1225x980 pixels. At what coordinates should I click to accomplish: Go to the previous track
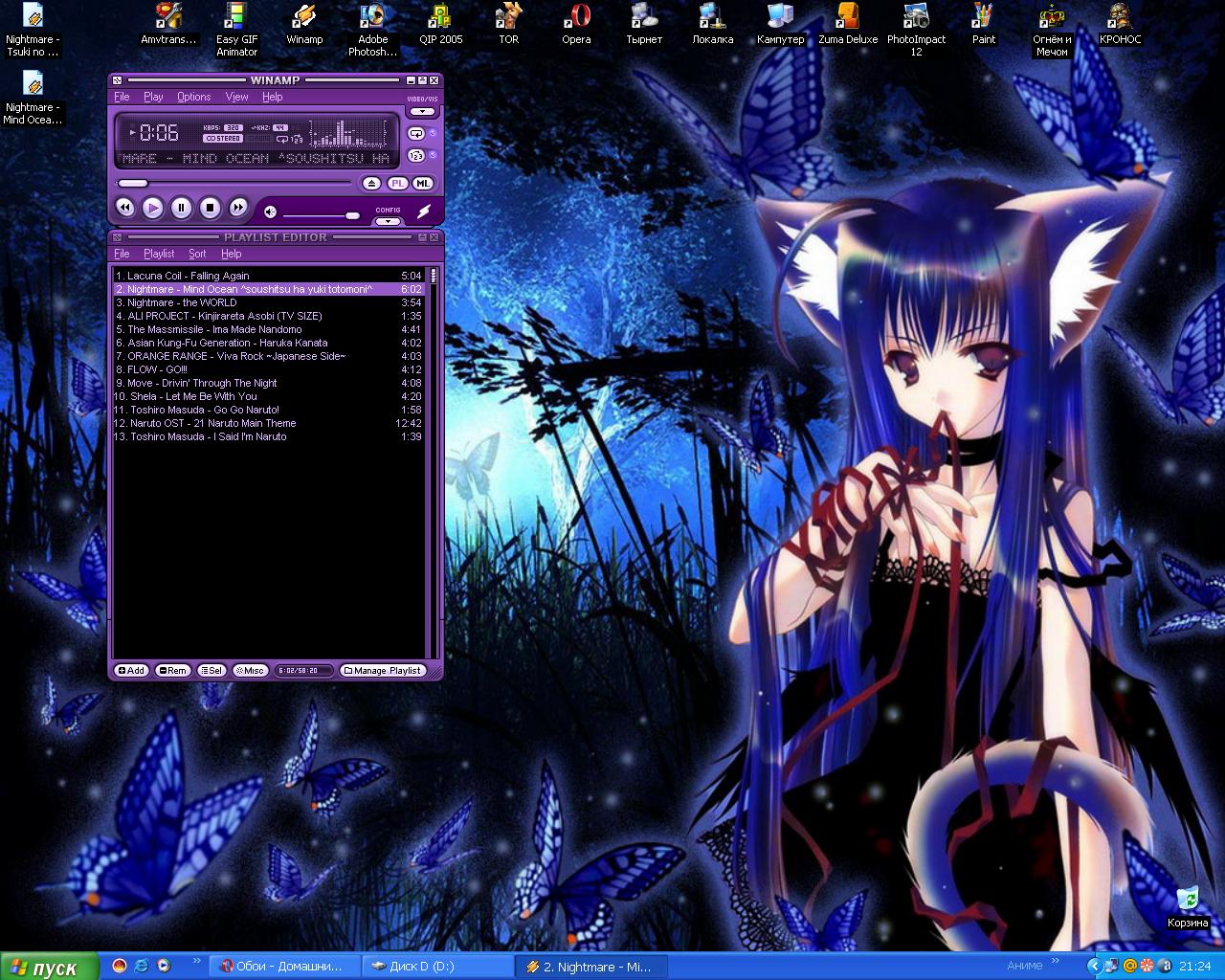click(124, 208)
